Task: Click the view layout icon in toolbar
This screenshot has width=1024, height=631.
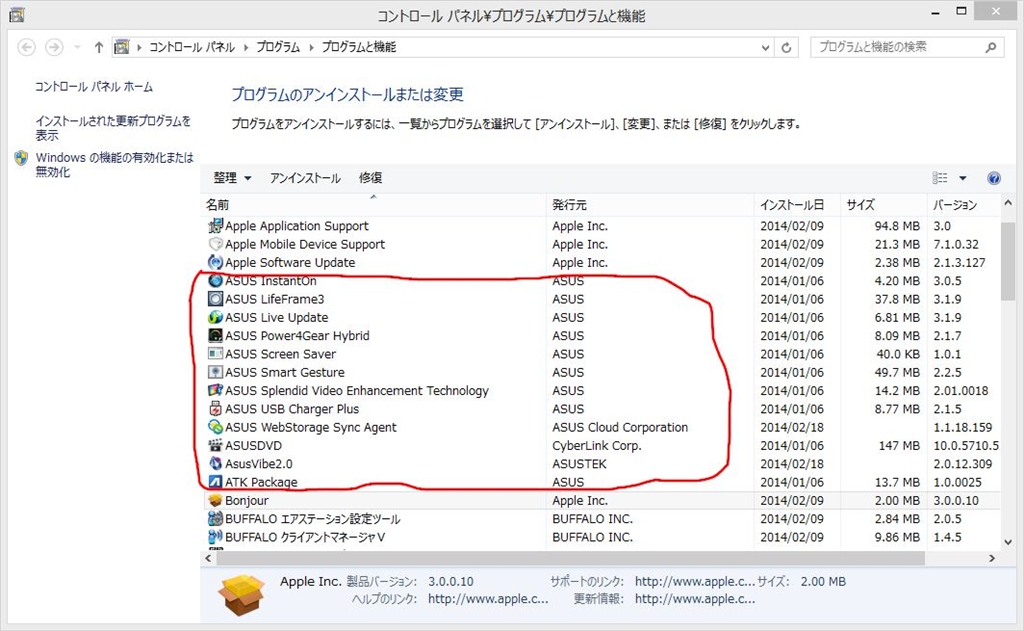Action: click(x=940, y=178)
